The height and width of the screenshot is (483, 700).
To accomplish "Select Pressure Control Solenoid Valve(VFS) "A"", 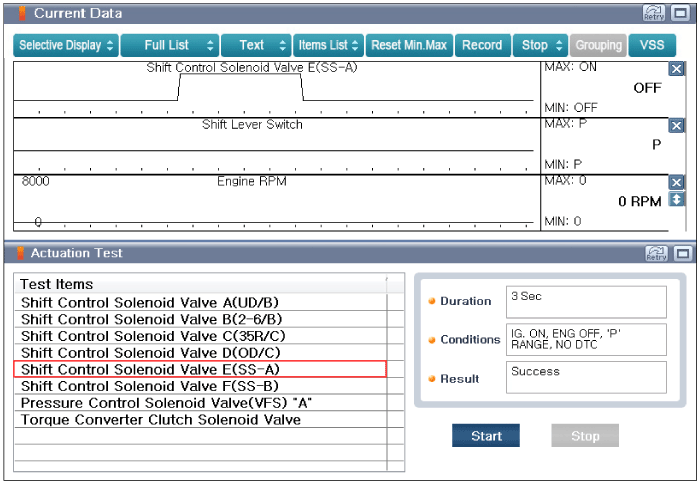I will [201, 403].
